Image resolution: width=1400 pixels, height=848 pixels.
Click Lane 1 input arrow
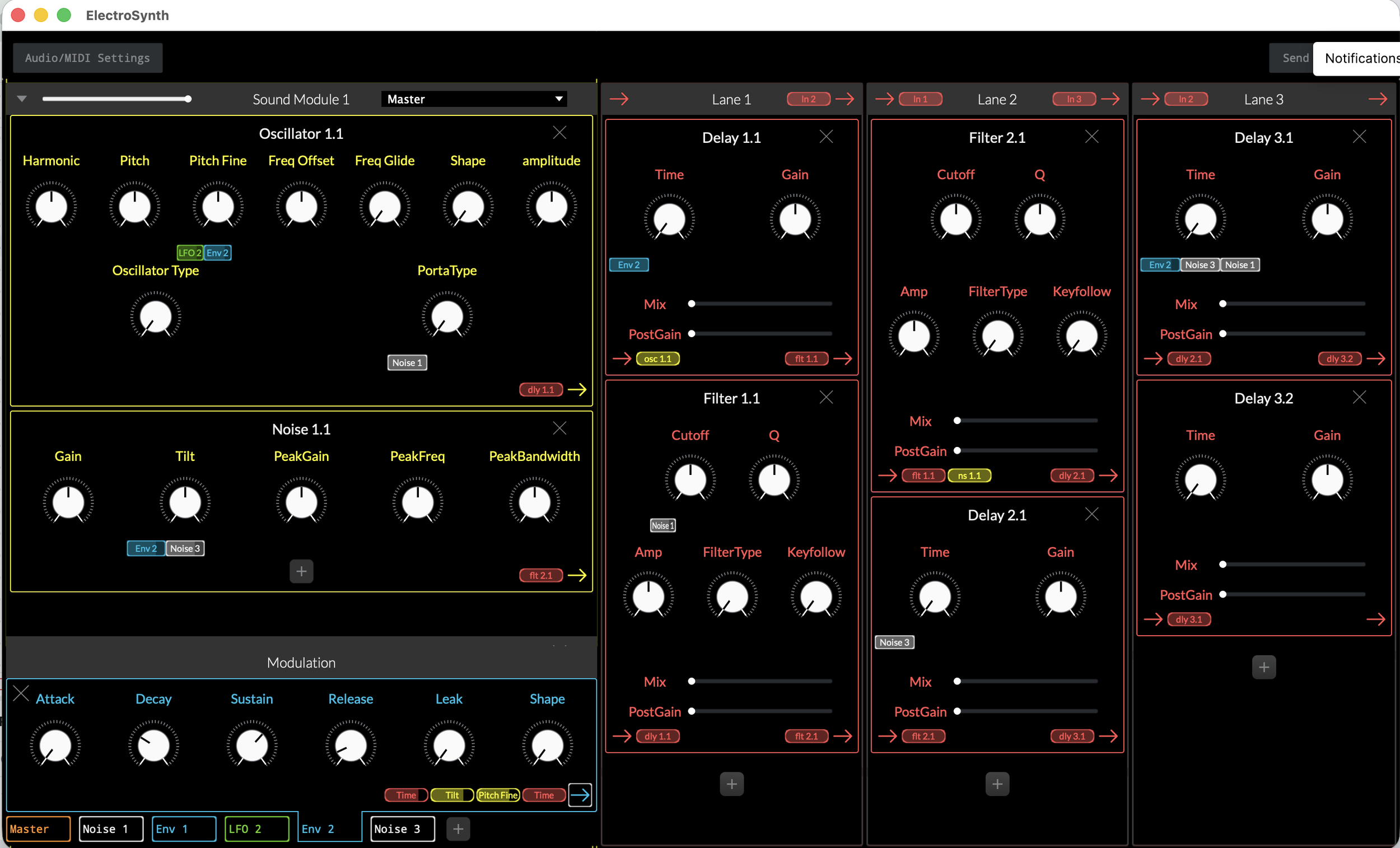619,99
